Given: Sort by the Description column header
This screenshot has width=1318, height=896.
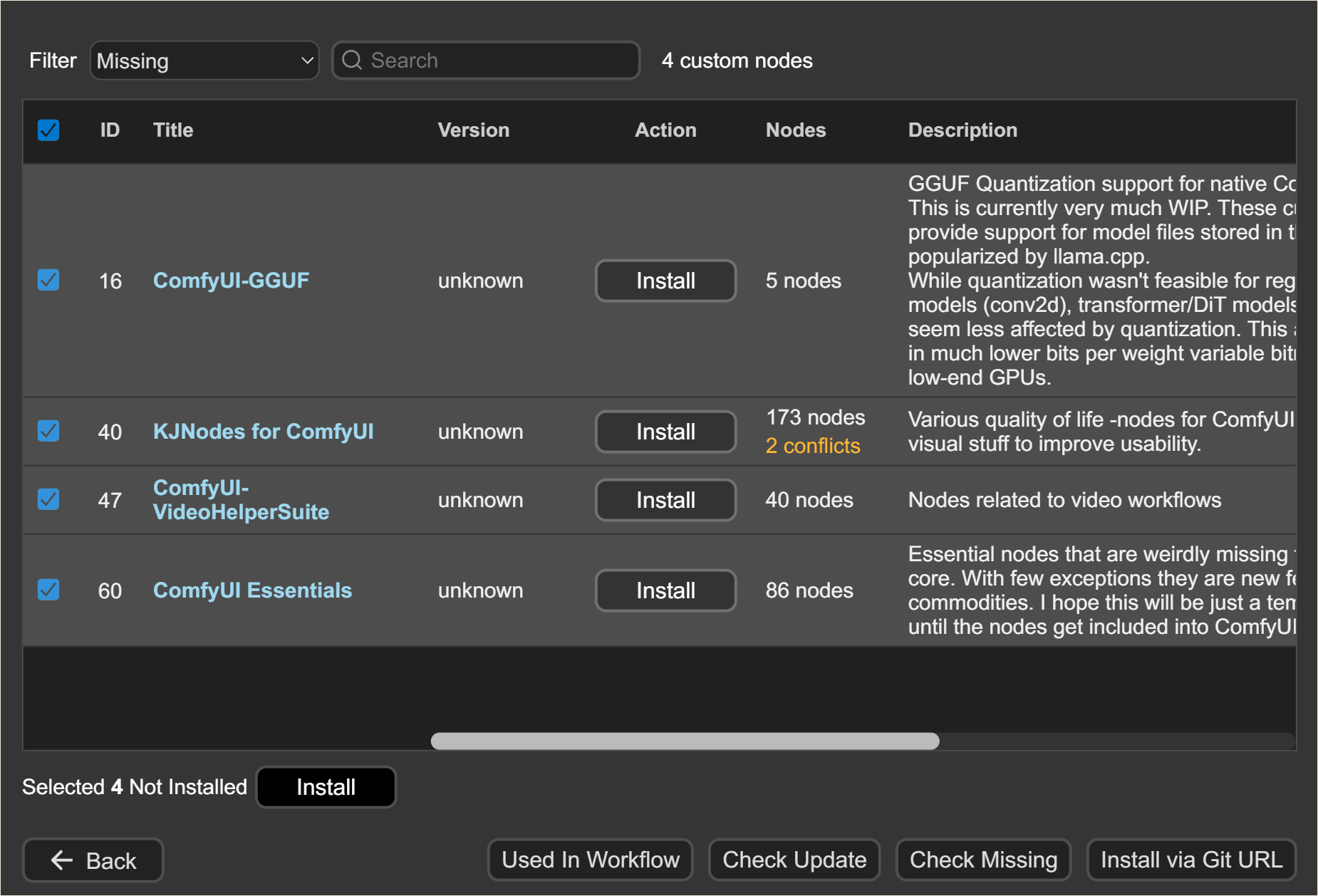Looking at the screenshot, I should click(x=962, y=130).
